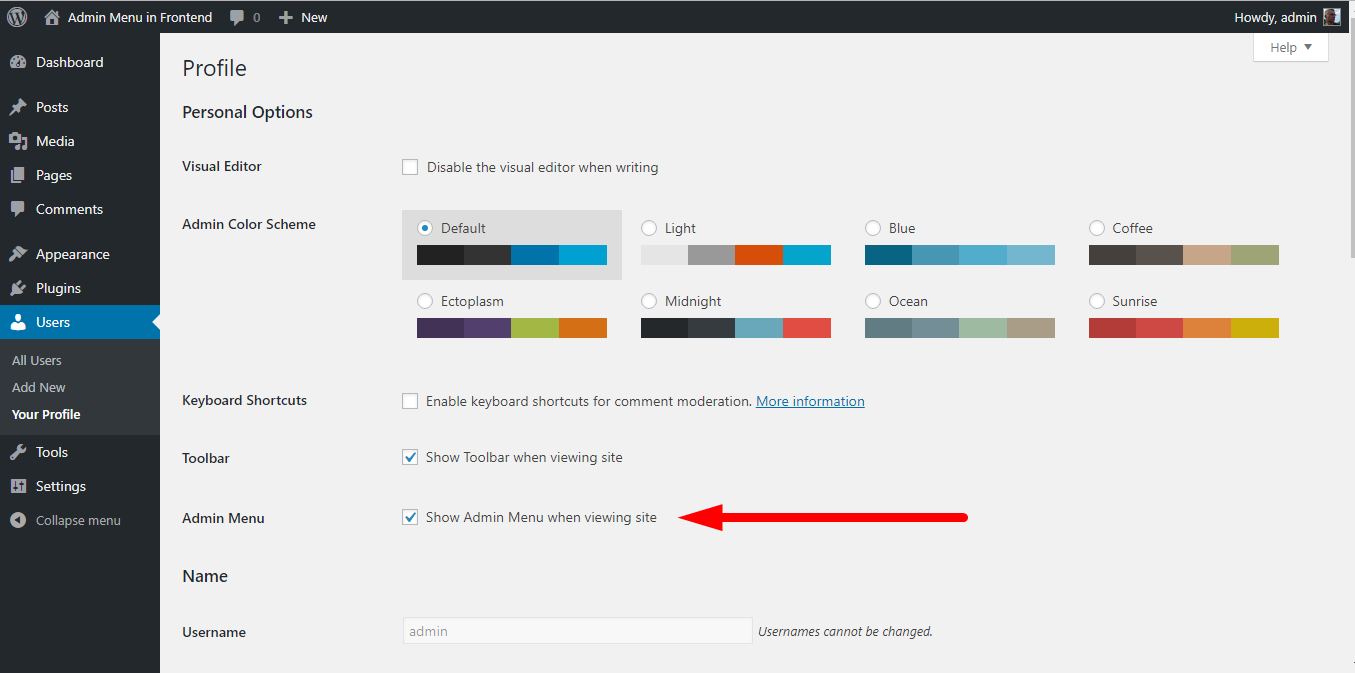Open All Users submenu link
Screen dimensions: 1355x673
(x=37, y=360)
